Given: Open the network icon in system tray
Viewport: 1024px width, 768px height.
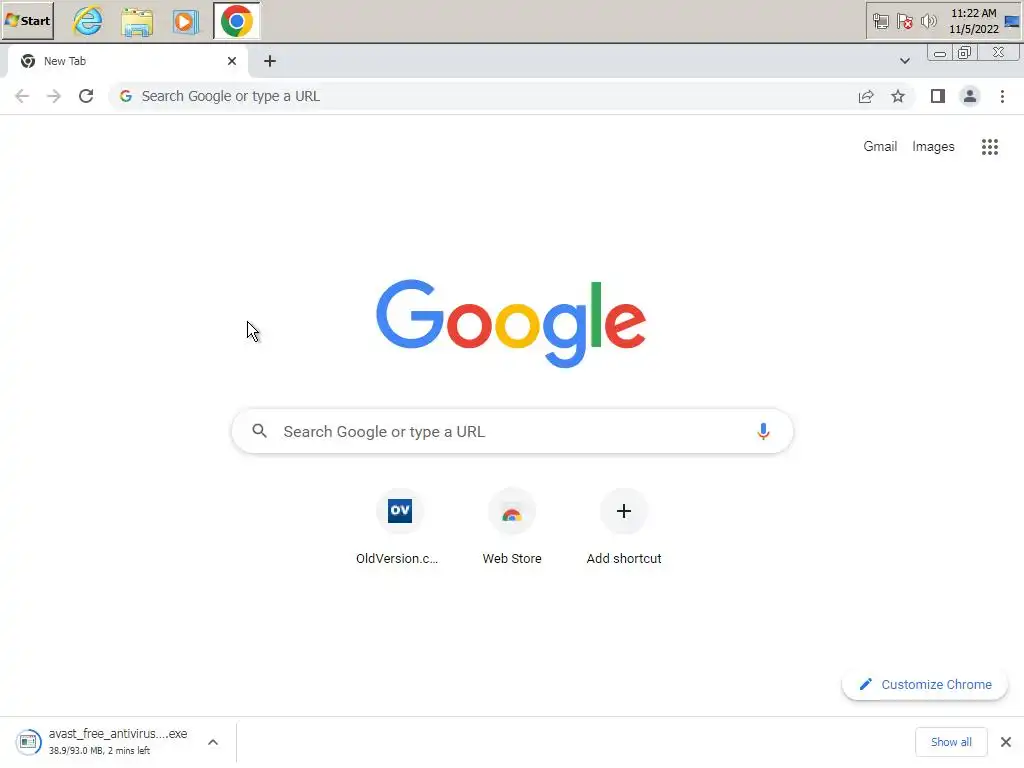Looking at the screenshot, I should coord(880,22).
